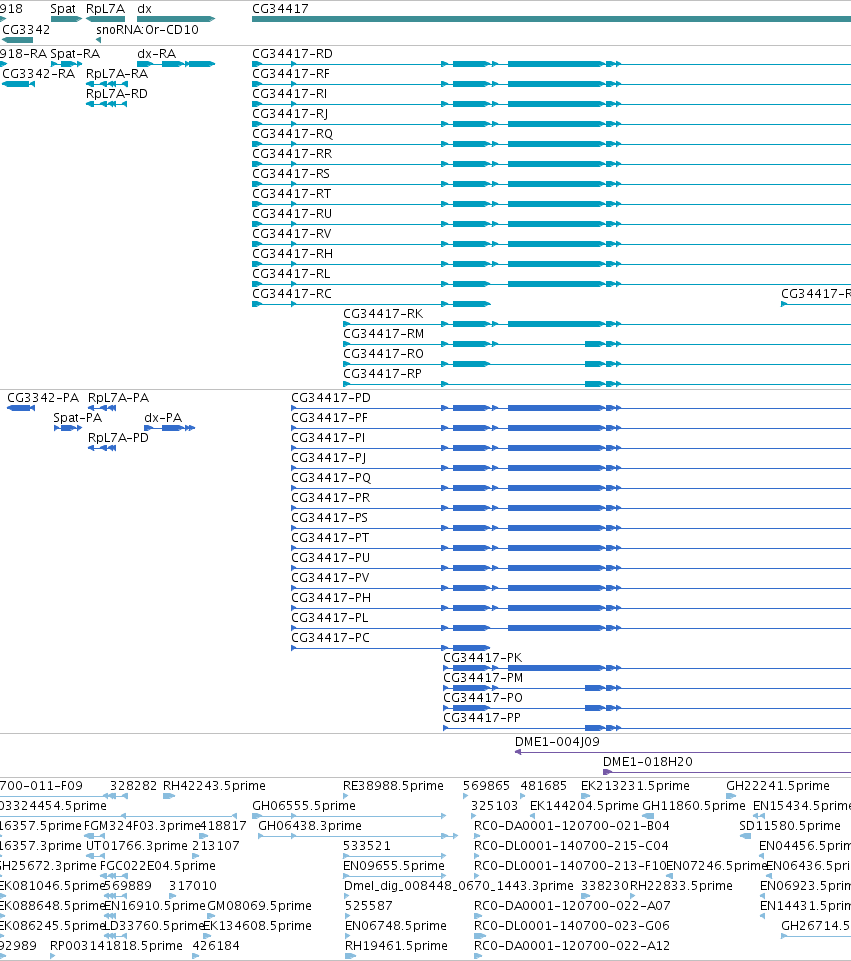Select EST RP003141818.5prime
This screenshot has height=961, width=851.
point(116,946)
